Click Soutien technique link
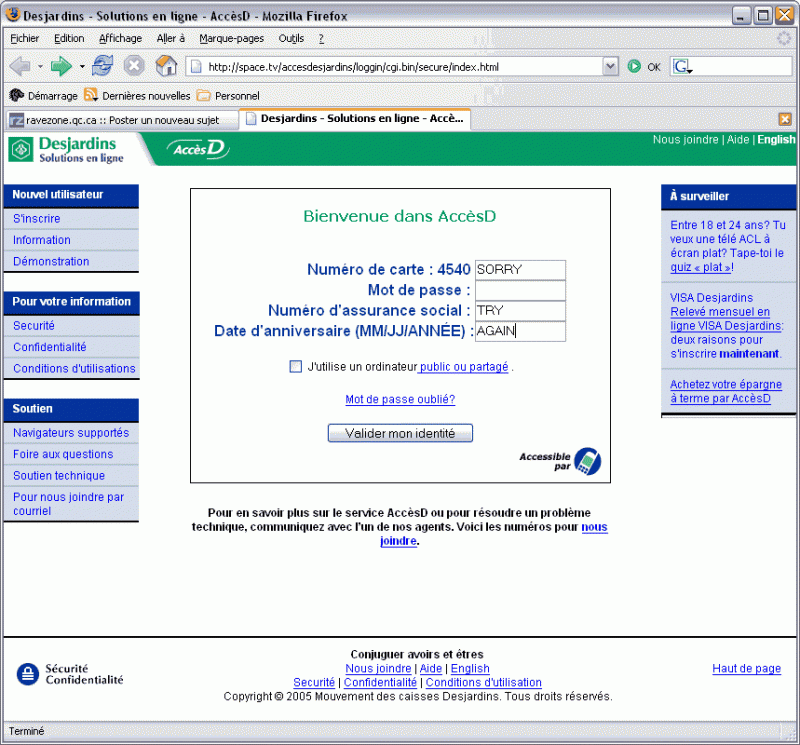The width and height of the screenshot is (800, 745). (x=59, y=476)
